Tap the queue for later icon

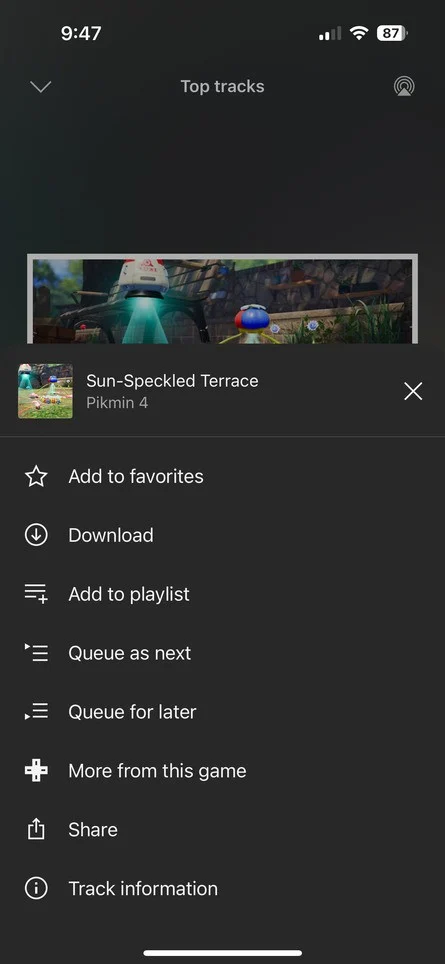click(x=36, y=711)
